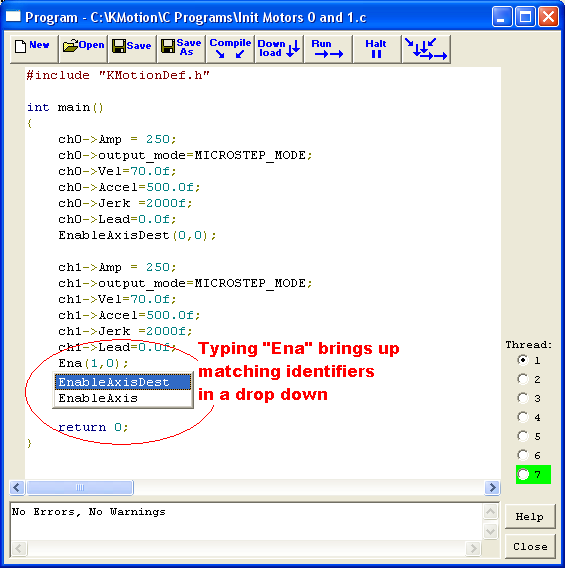Click line 'ch0->output_mode=MICROSTEP_MODE;'
The height and width of the screenshot is (568, 565).
[x=185, y=155]
